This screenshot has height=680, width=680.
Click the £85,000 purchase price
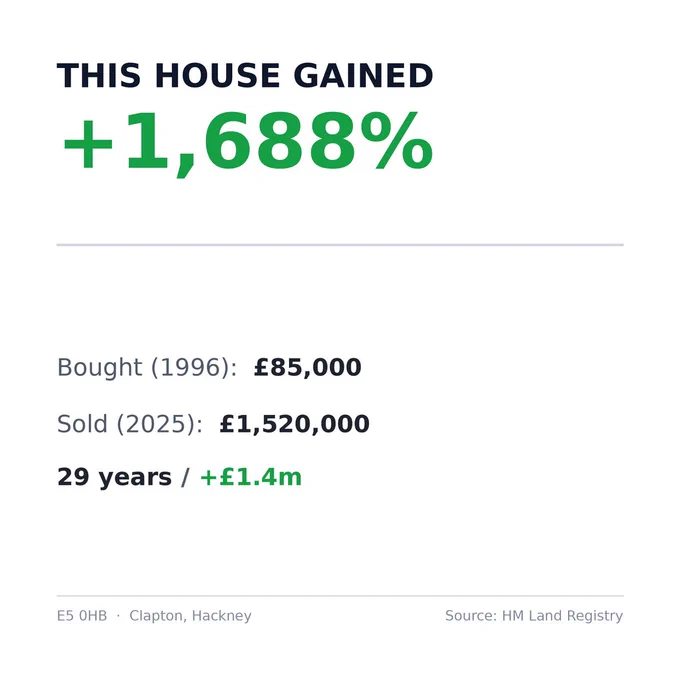[x=307, y=368]
